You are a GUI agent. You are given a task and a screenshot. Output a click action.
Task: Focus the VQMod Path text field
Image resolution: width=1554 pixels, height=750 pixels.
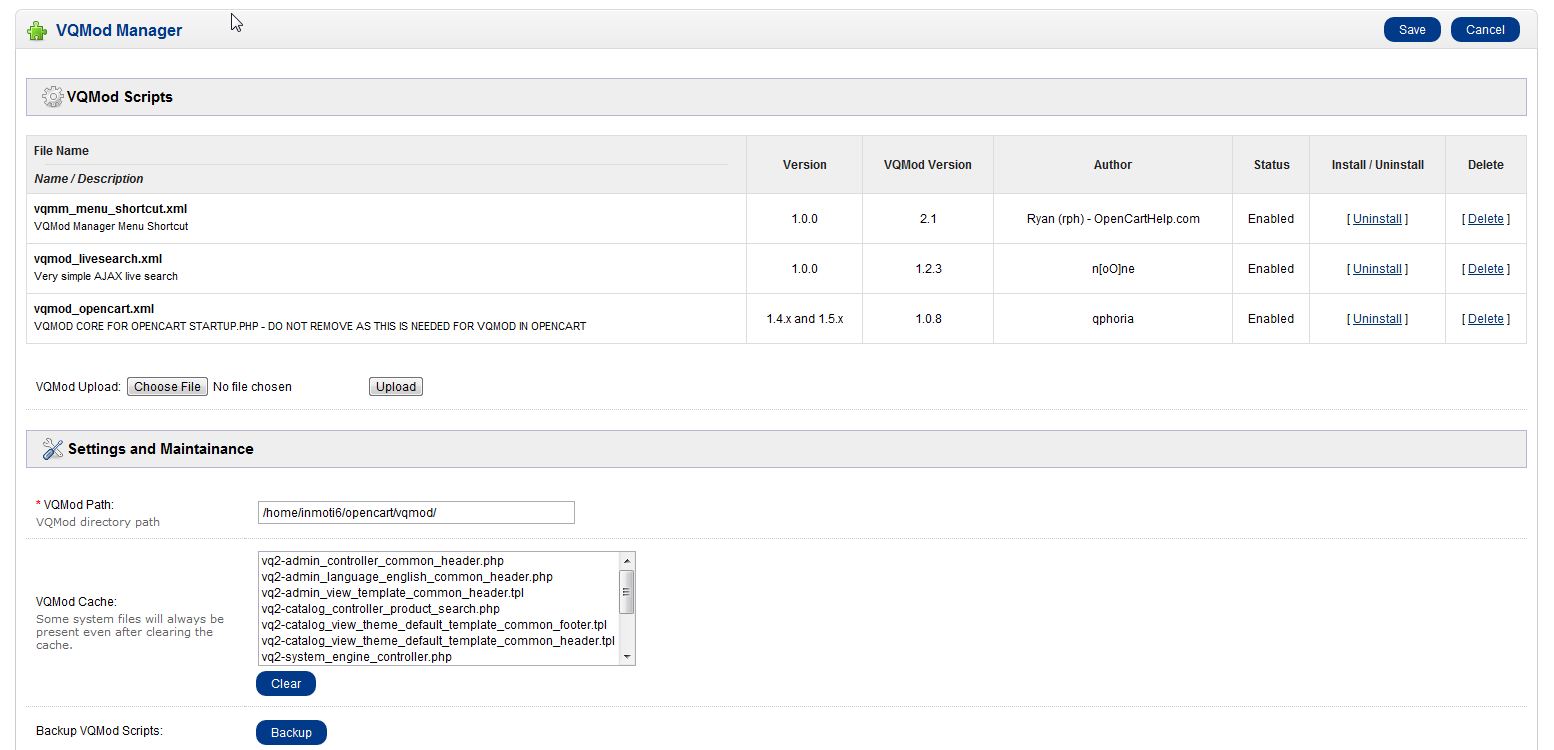(x=416, y=513)
